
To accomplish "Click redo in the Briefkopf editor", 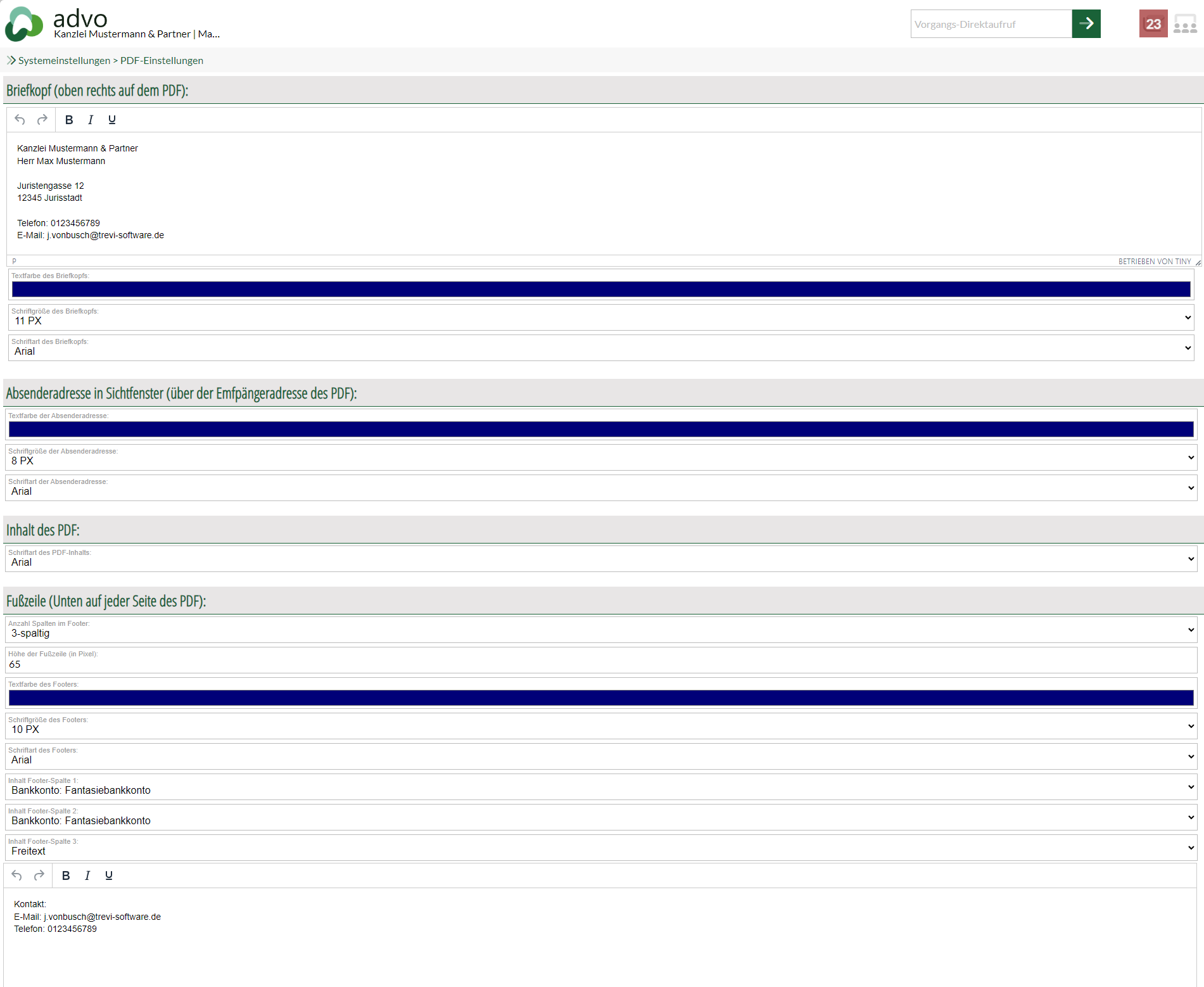I will point(42,120).
